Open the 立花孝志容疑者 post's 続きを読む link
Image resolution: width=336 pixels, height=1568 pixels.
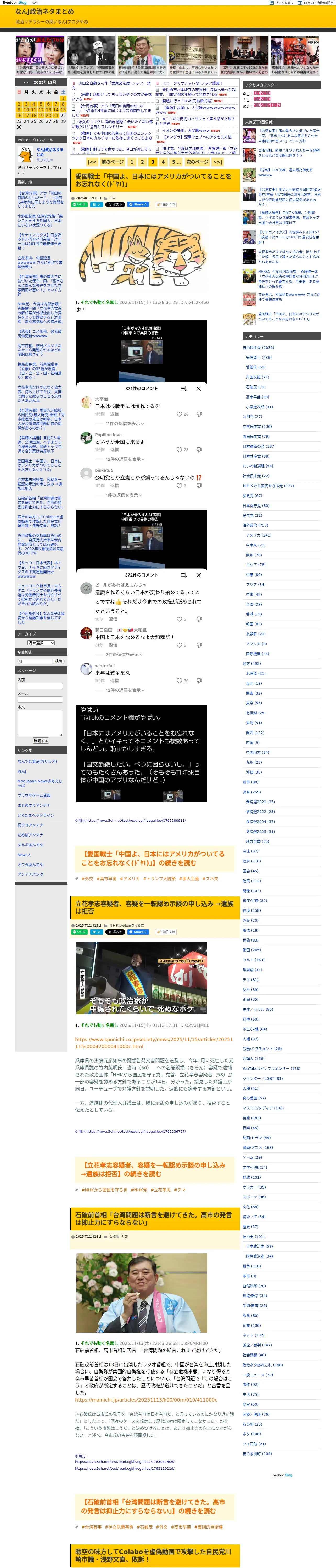pyautogui.click(x=153, y=1169)
